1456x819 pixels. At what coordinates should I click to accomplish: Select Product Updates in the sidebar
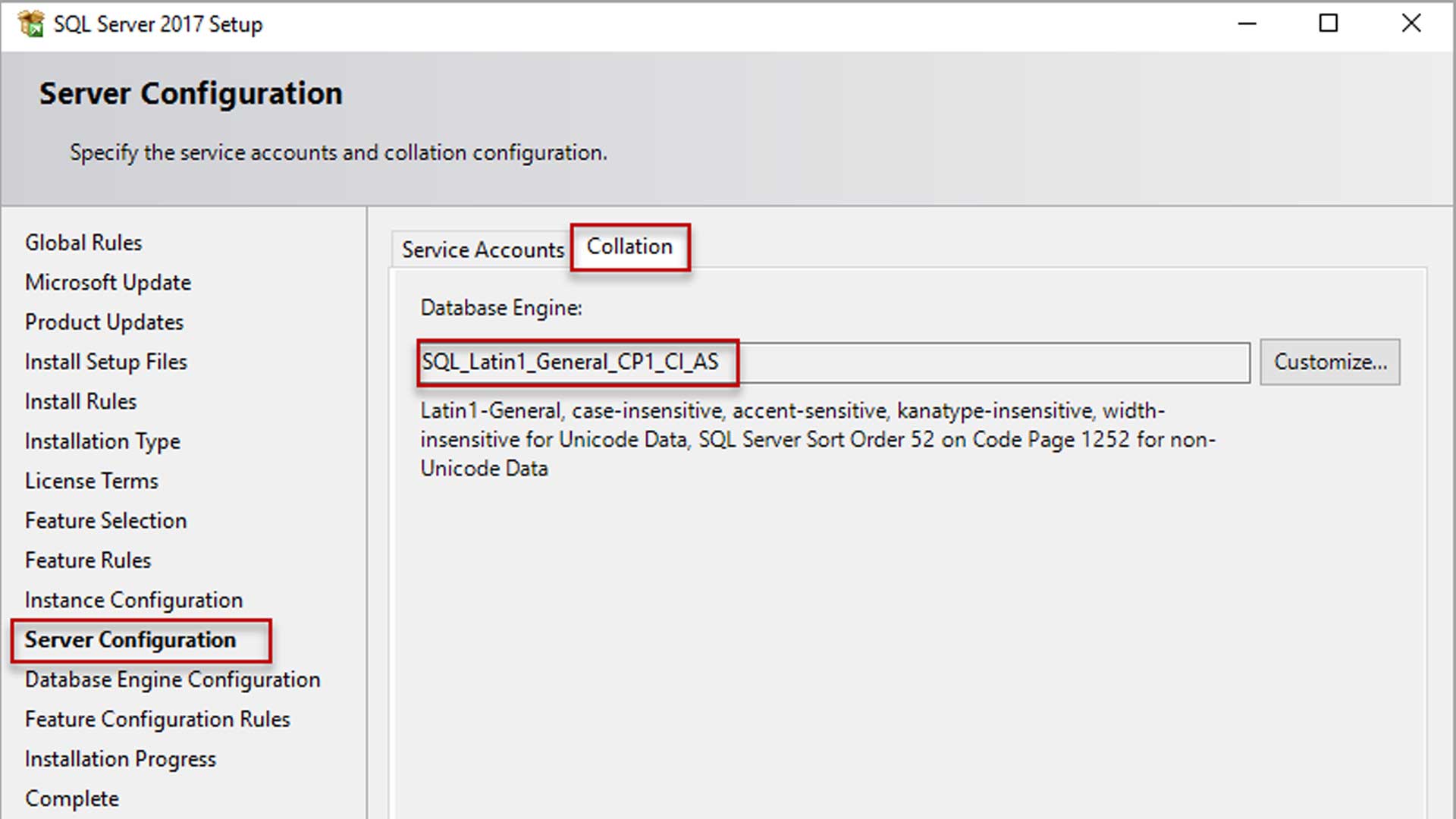coord(104,322)
